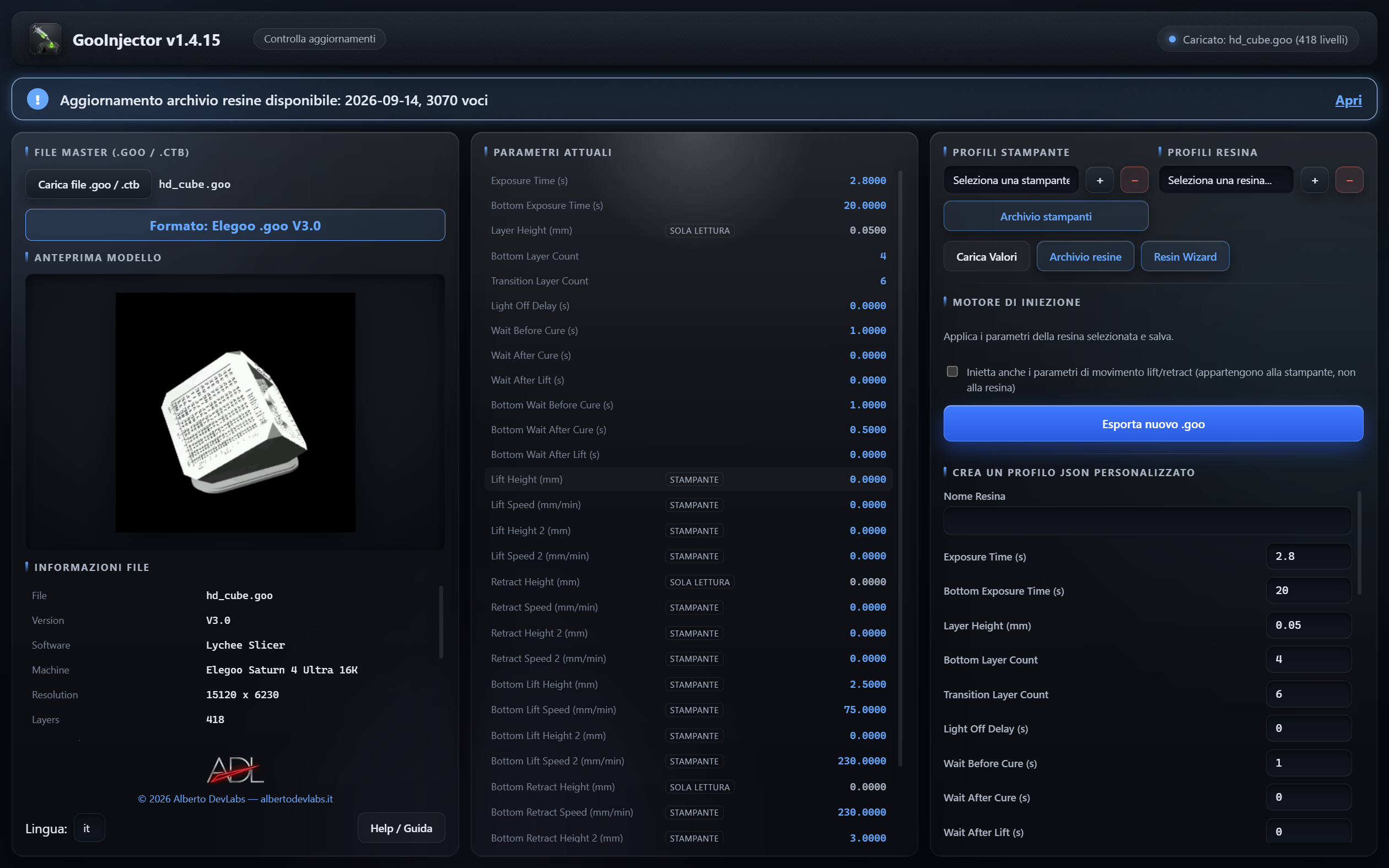
Task: Delete resin profile with red minus button
Action: (x=1349, y=180)
